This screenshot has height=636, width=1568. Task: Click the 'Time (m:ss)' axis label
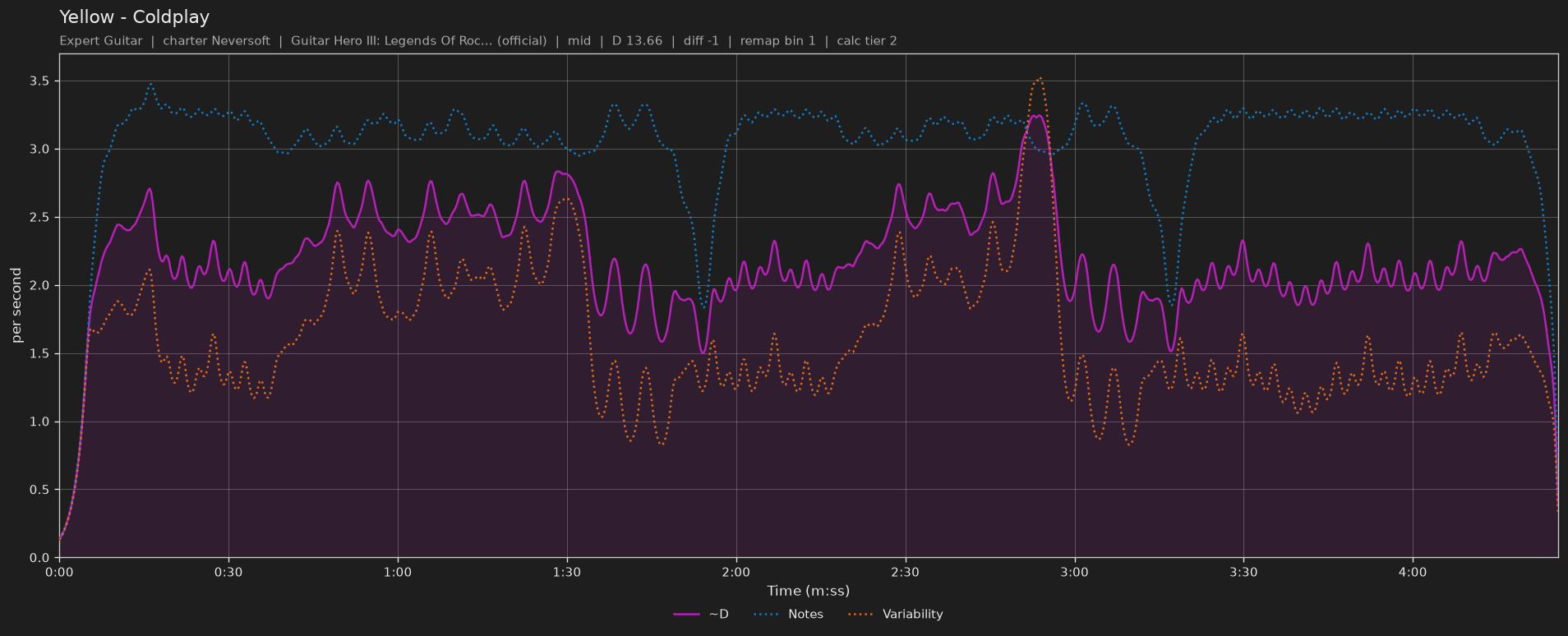(809, 591)
